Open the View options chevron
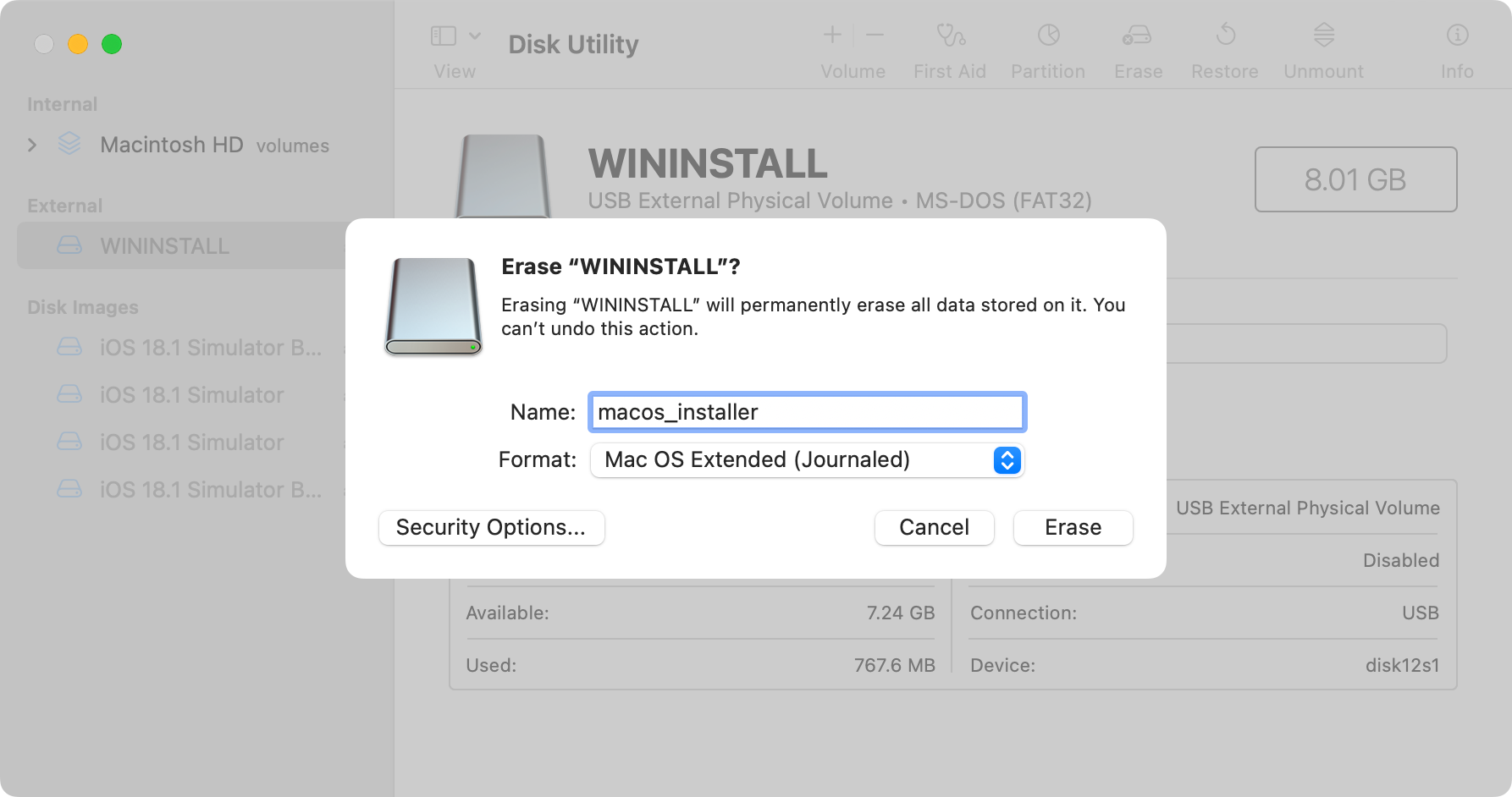The width and height of the screenshot is (1512, 797). pos(476,36)
